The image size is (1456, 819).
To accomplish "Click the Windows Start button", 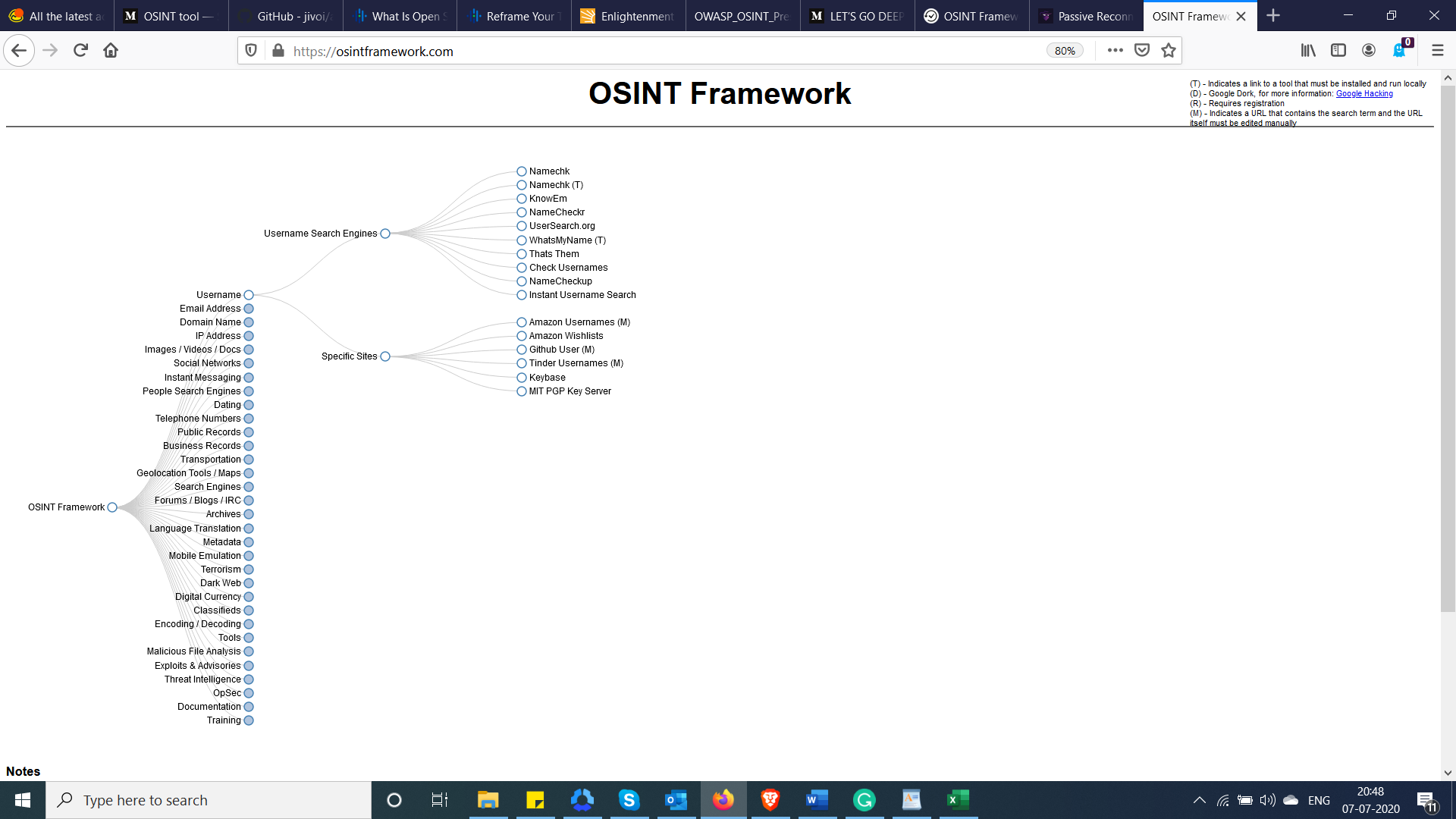I will (23, 800).
